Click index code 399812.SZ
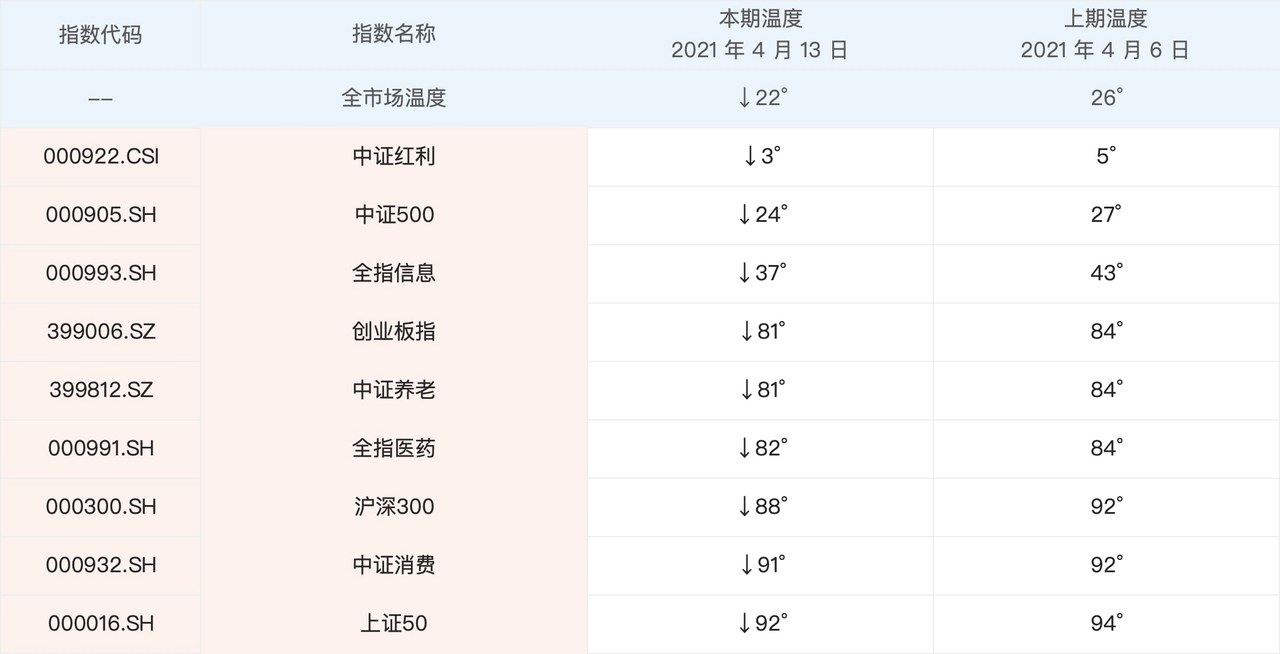The width and height of the screenshot is (1280, 654). (101, 390)
